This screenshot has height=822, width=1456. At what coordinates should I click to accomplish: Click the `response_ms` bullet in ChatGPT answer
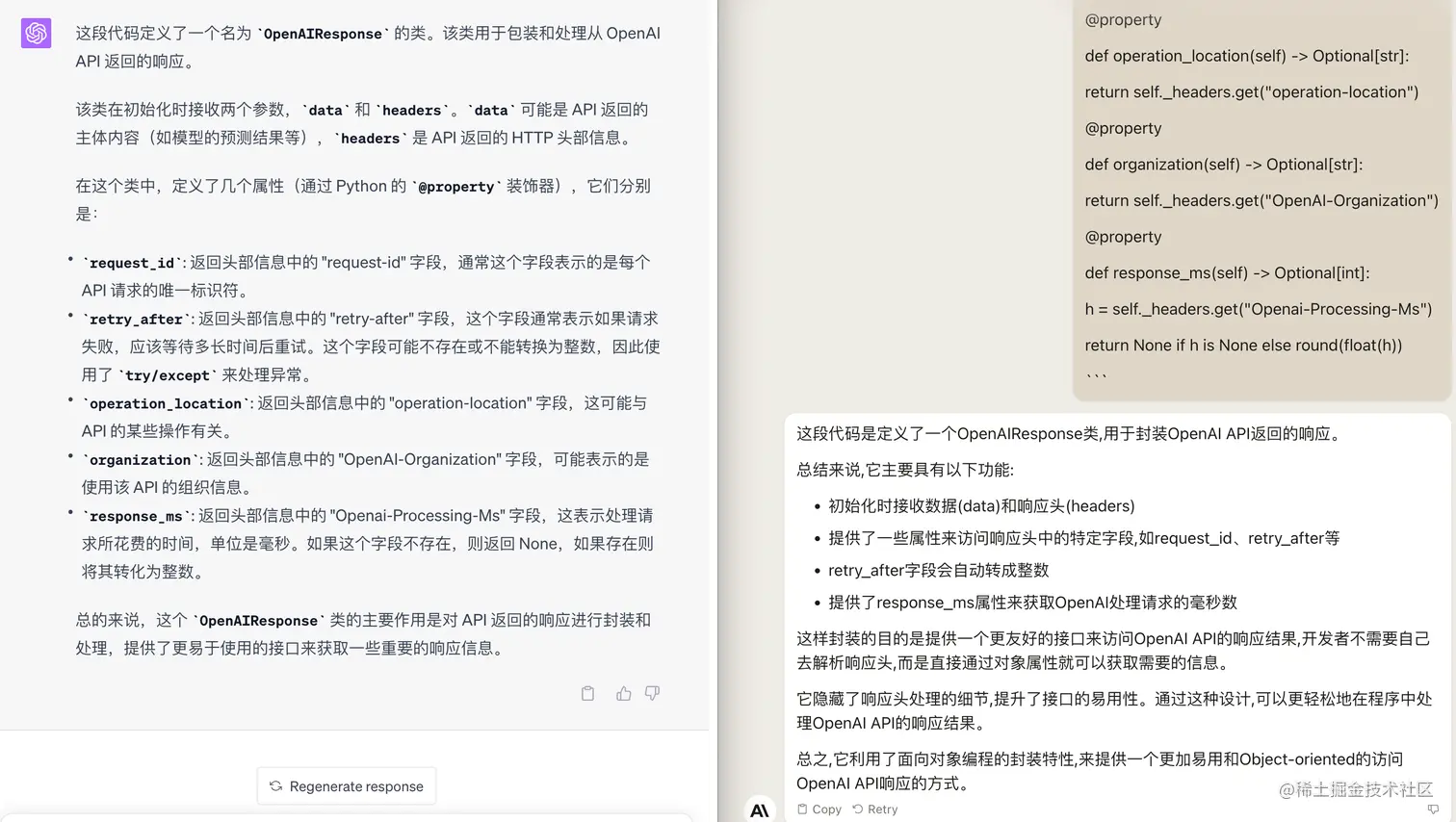click(x=368, y=543)
